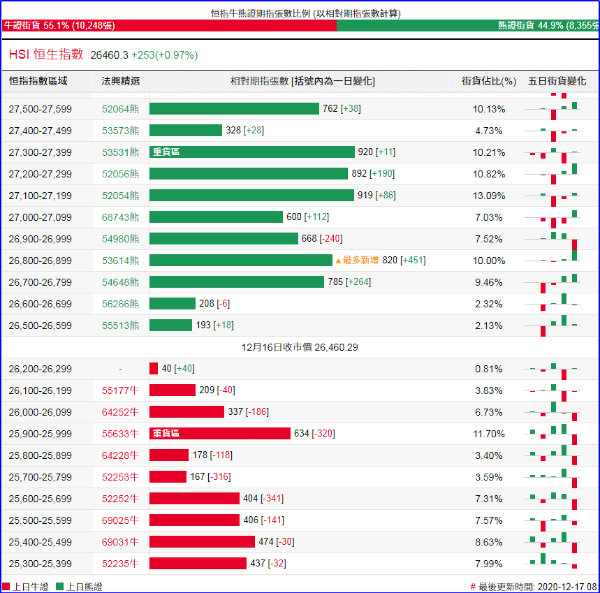Open warrant link 69025牛
Screen dimensions: 600x593
tap(120, 520)
